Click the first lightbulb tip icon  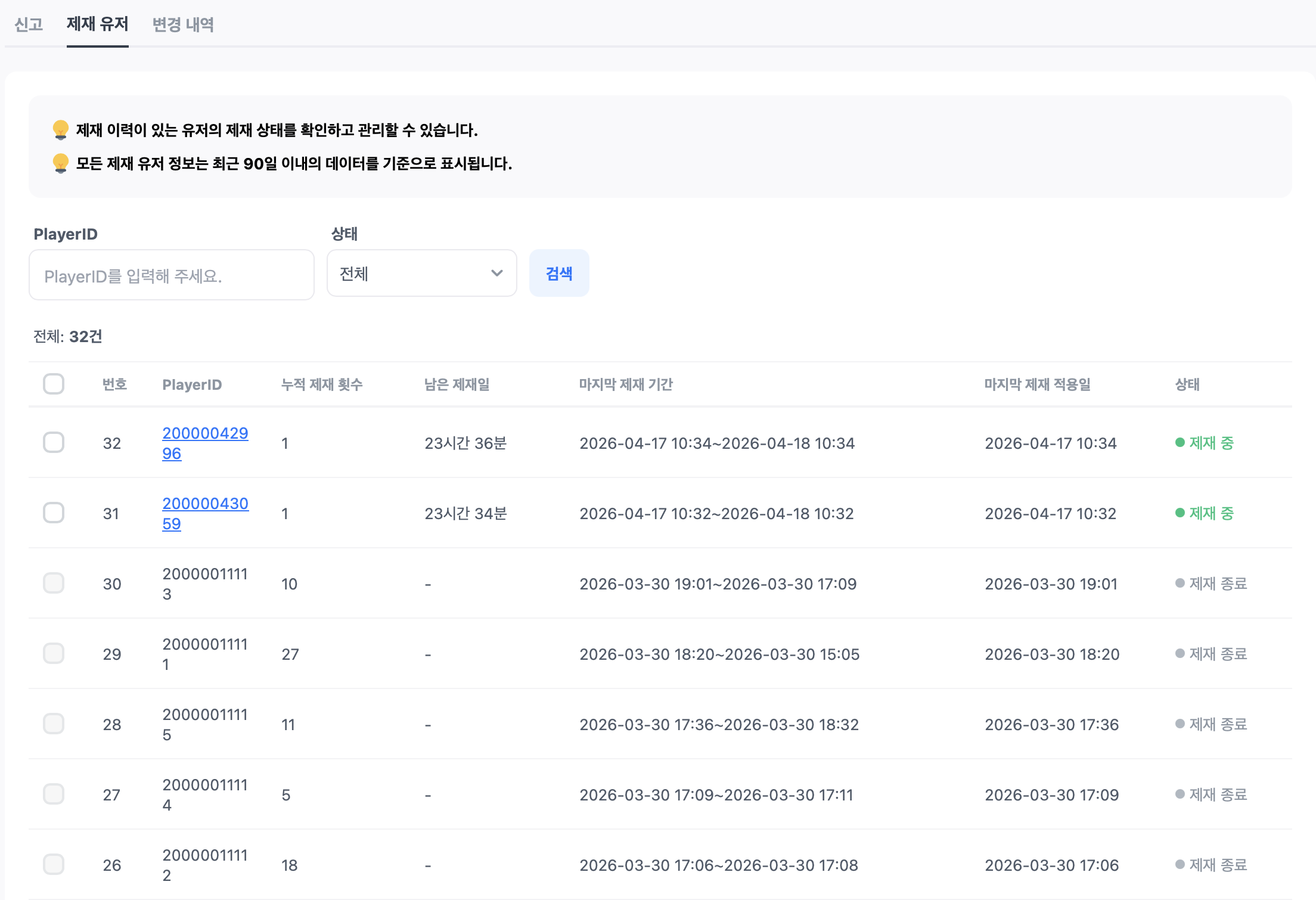point(60,129)
